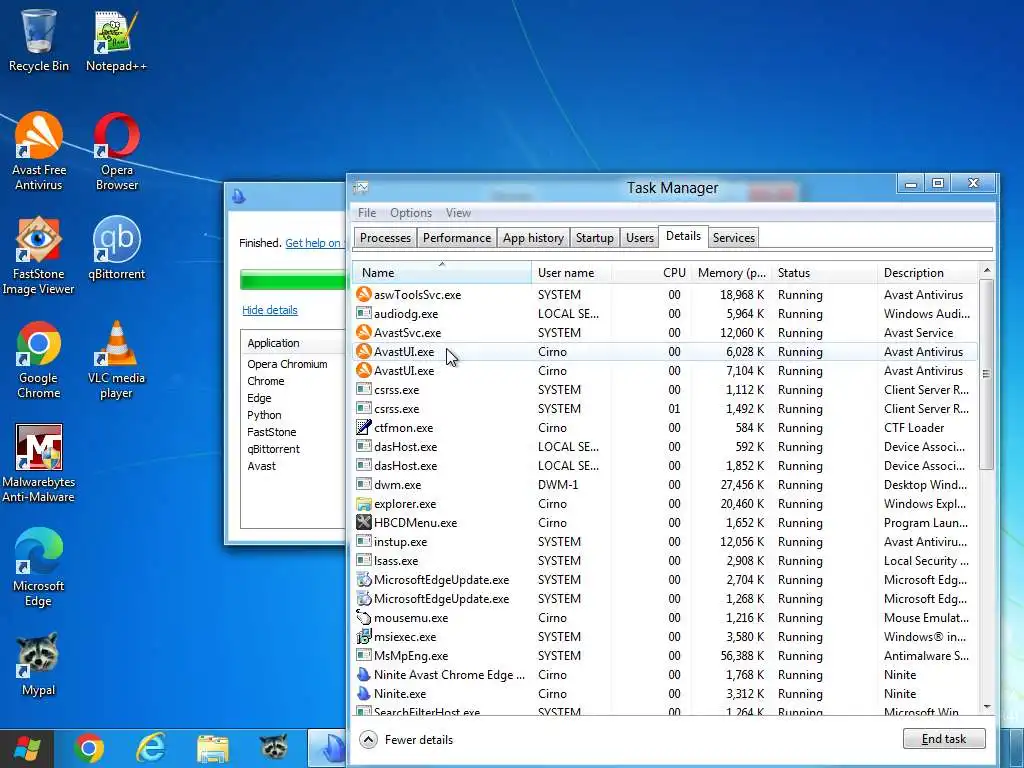Screen dimensions: 1024x768
Task: Launch Google Chrome desktop icon
Action: point(39,359)
